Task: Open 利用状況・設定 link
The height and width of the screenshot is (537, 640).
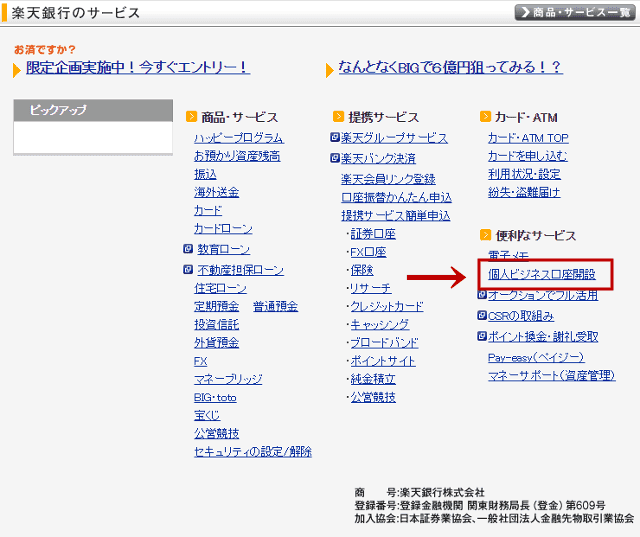Action: 524,174
